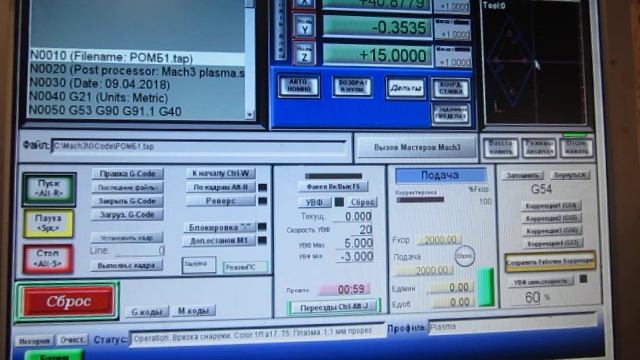
Task: Click the Восстановить toolpath button
Action: point(500,148)
